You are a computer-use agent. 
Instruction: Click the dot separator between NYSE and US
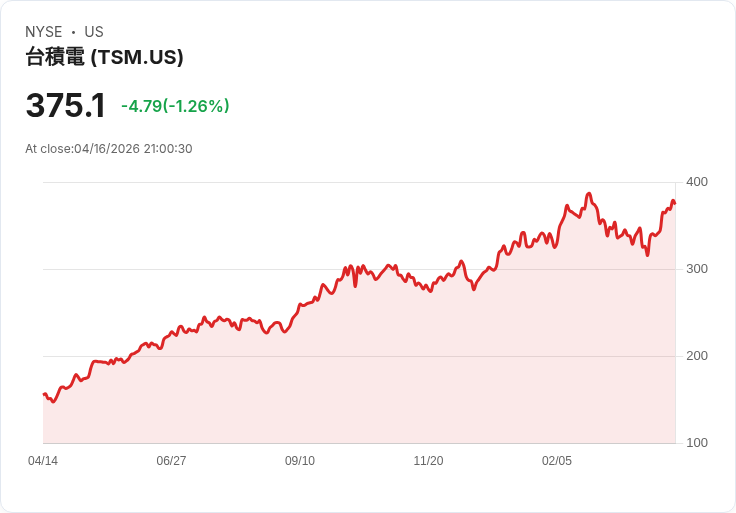pos(73,32)
